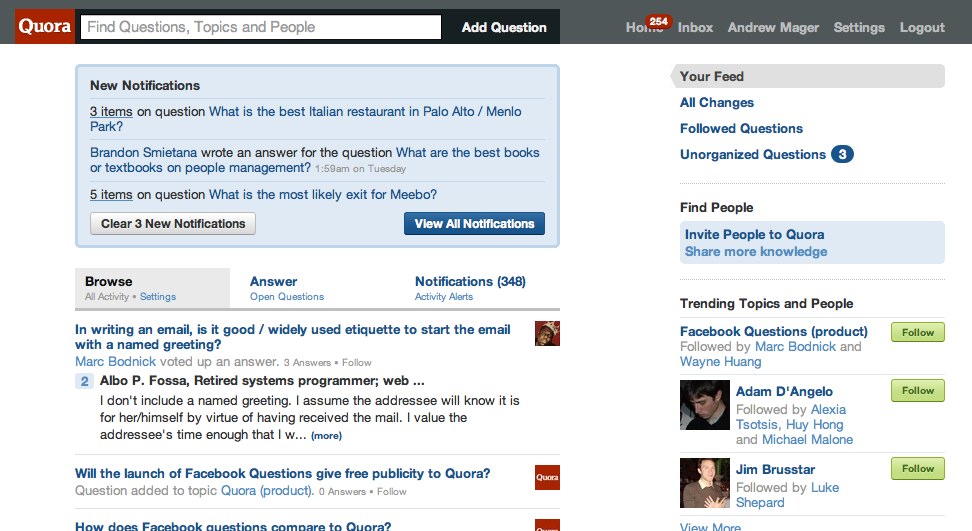Open Jim Brusstar's profile photo
972x531 pixels.
coord(704,483)
